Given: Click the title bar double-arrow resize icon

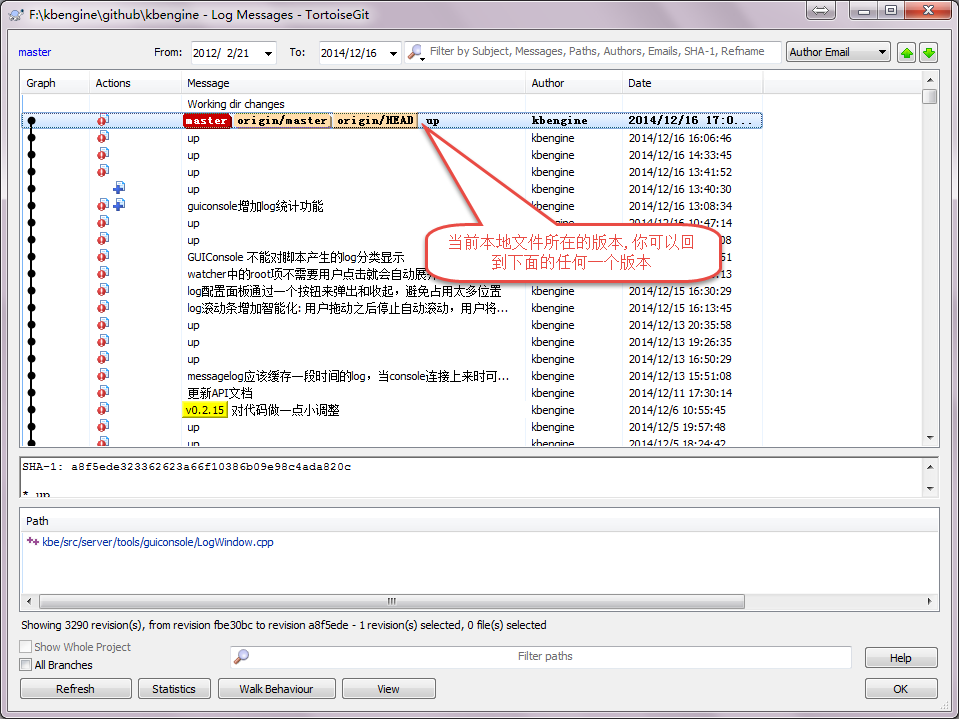Looking at the screenshot, I should coord(821,10).
